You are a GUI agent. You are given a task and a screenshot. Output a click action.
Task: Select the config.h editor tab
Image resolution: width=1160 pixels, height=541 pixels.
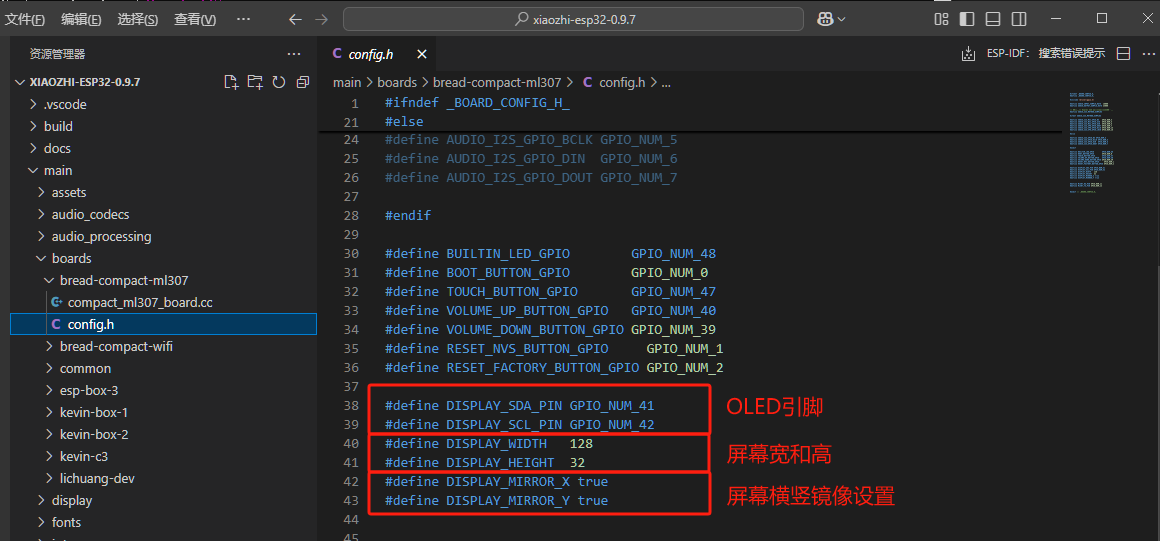[370, 54]
